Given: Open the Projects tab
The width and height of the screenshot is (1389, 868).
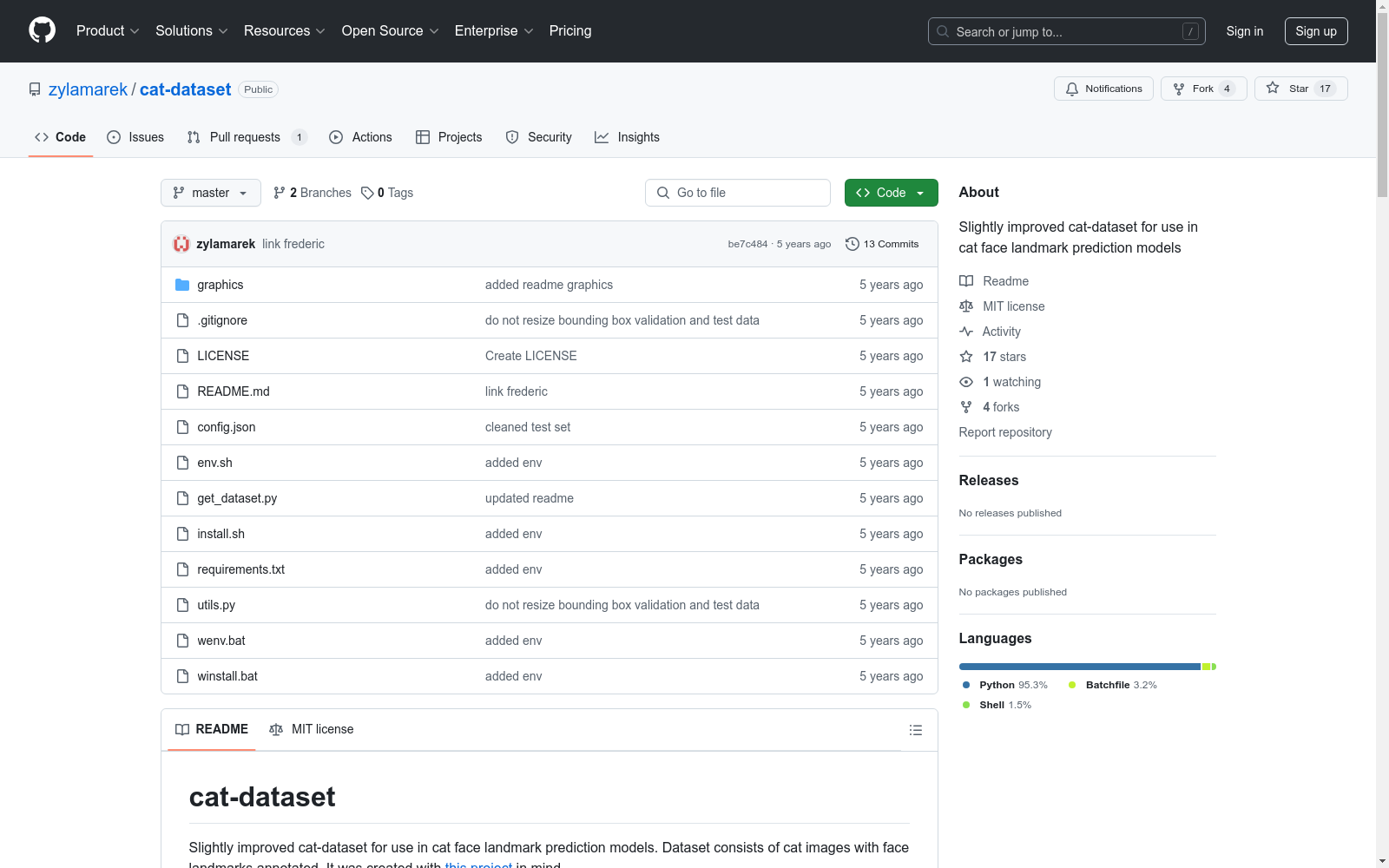Looking at the screenshot, I should 449,137.
